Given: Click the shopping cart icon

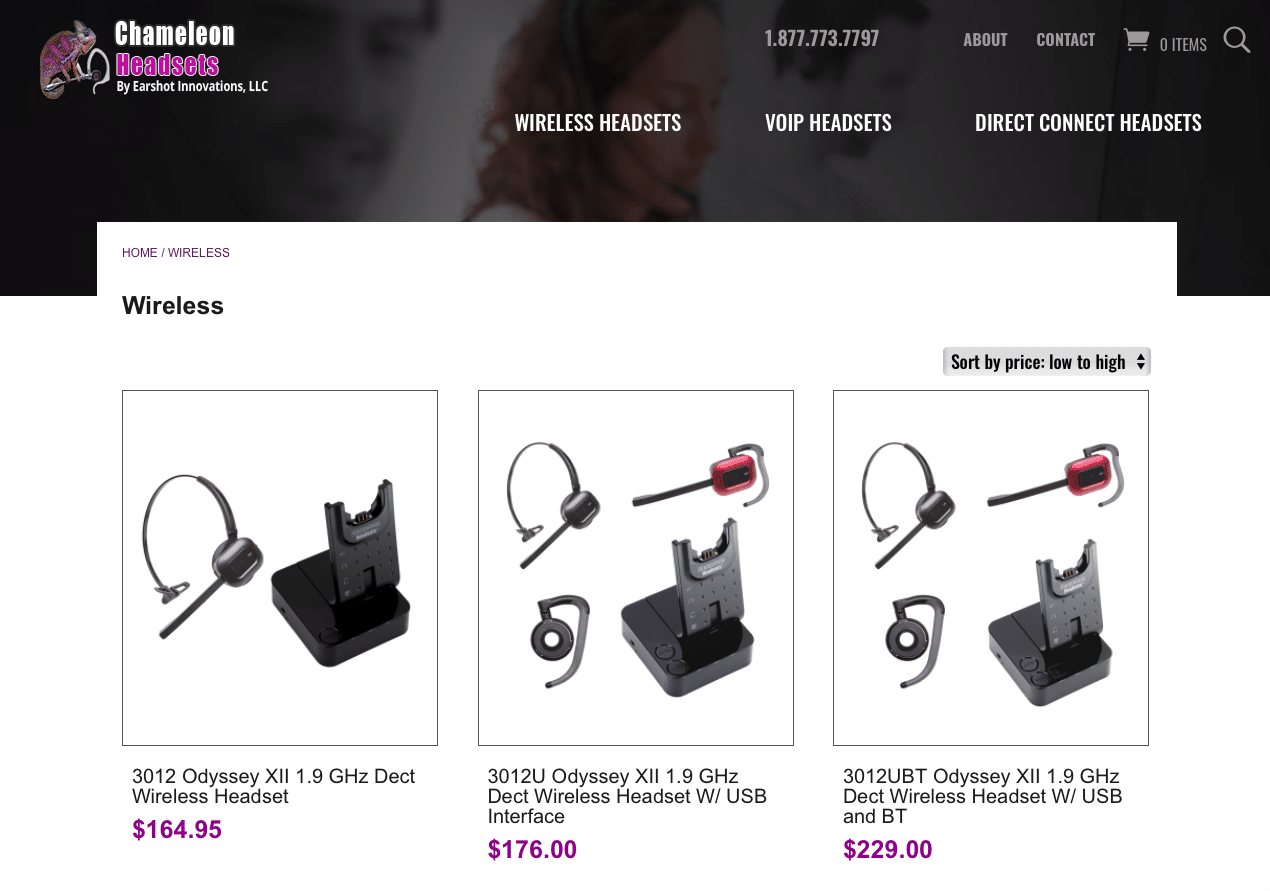Looking at the screenshot, I should pos(1136,40).
